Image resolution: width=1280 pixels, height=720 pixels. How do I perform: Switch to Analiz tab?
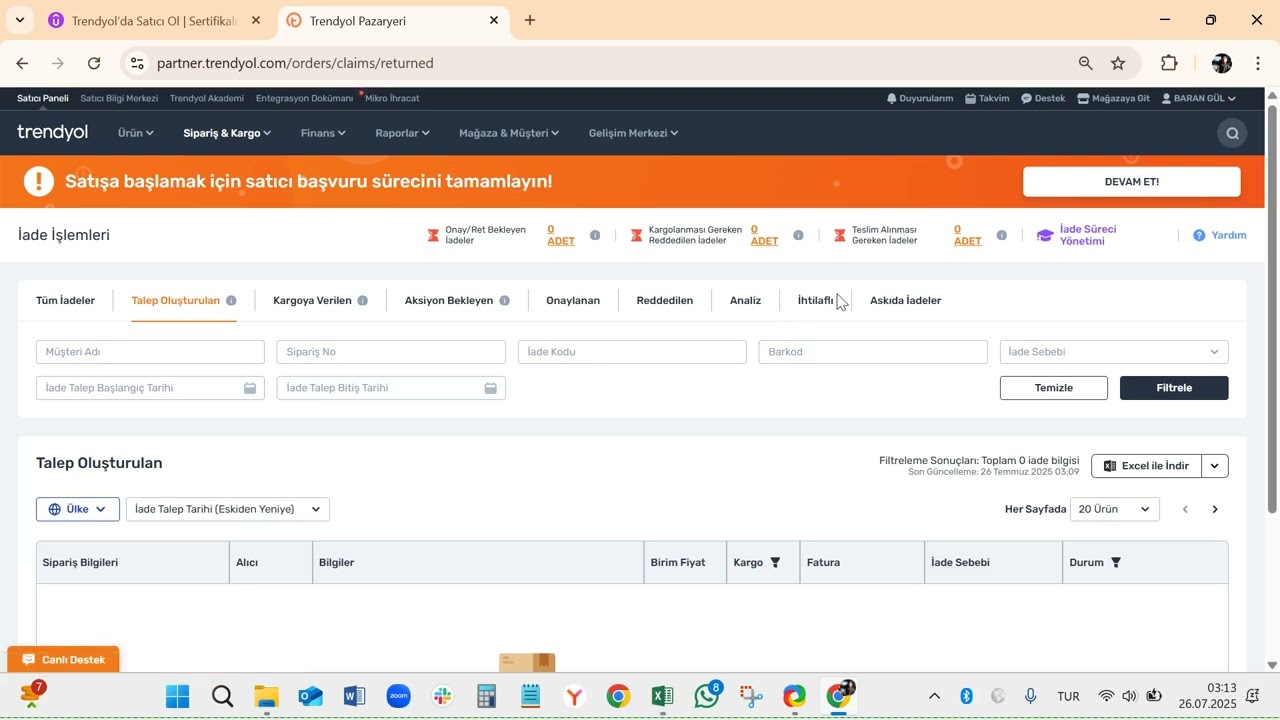tap(746, 301)
